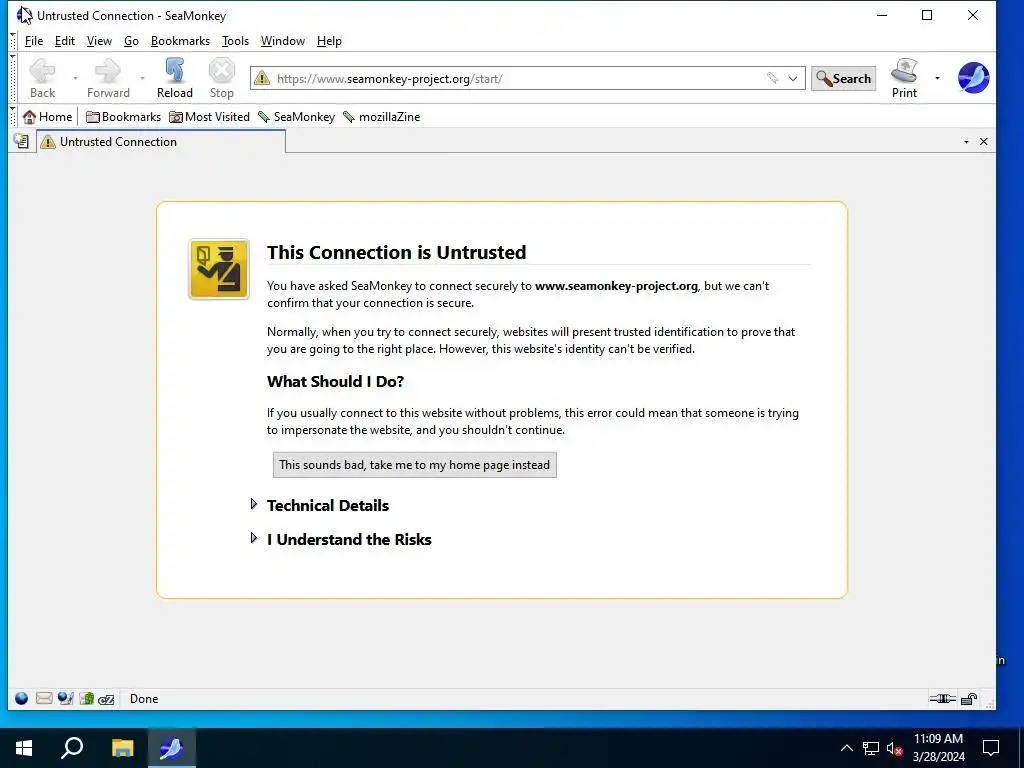
Task: Close the current tab
Action: (984, 142)
